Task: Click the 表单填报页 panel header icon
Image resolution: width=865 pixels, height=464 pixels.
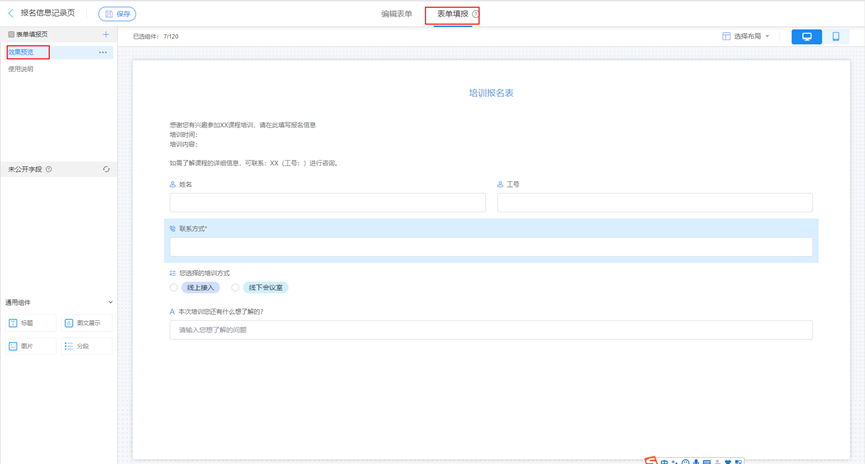Action: [11, 34]
